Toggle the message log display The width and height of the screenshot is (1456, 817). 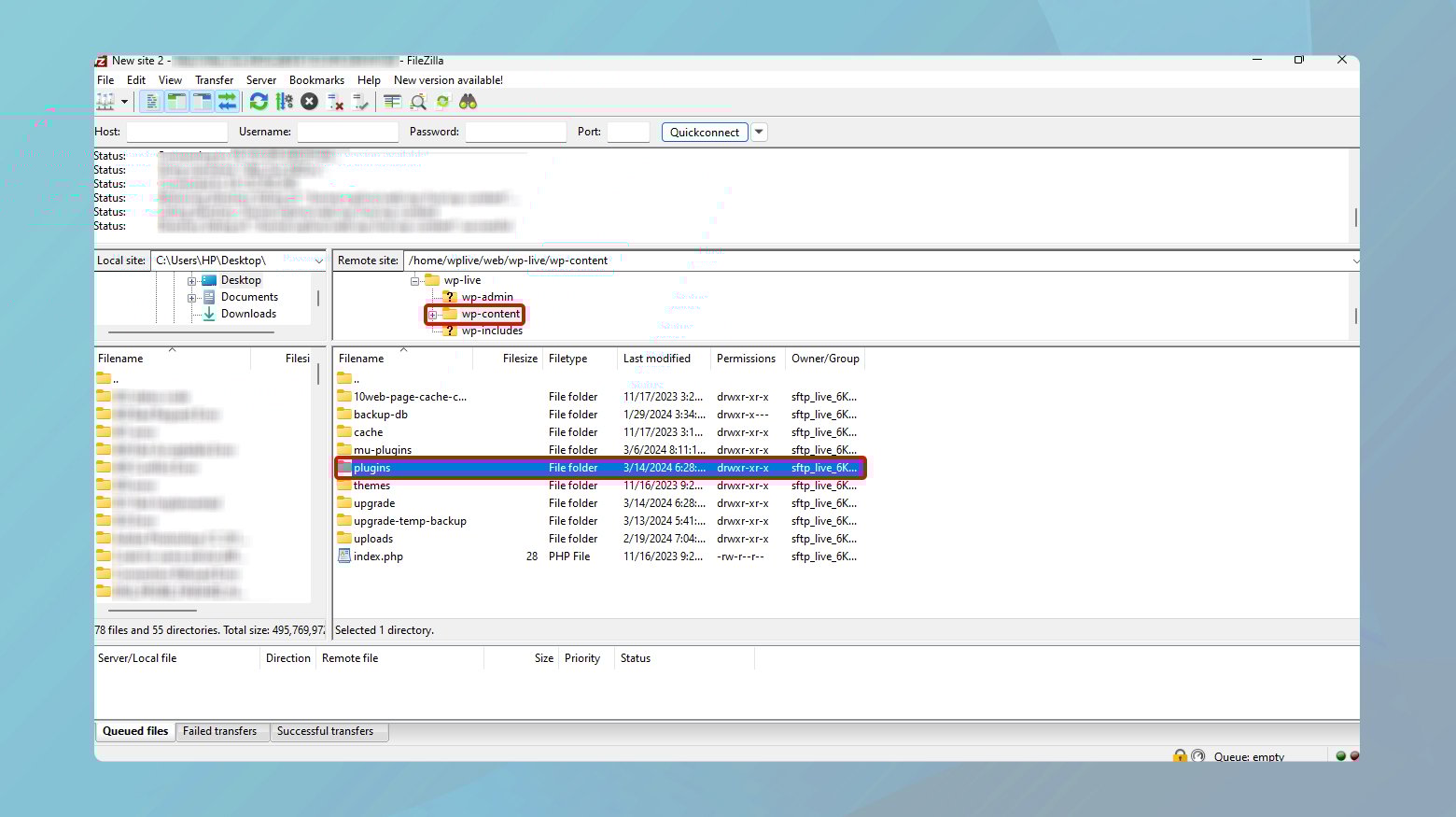coord(151,102)
